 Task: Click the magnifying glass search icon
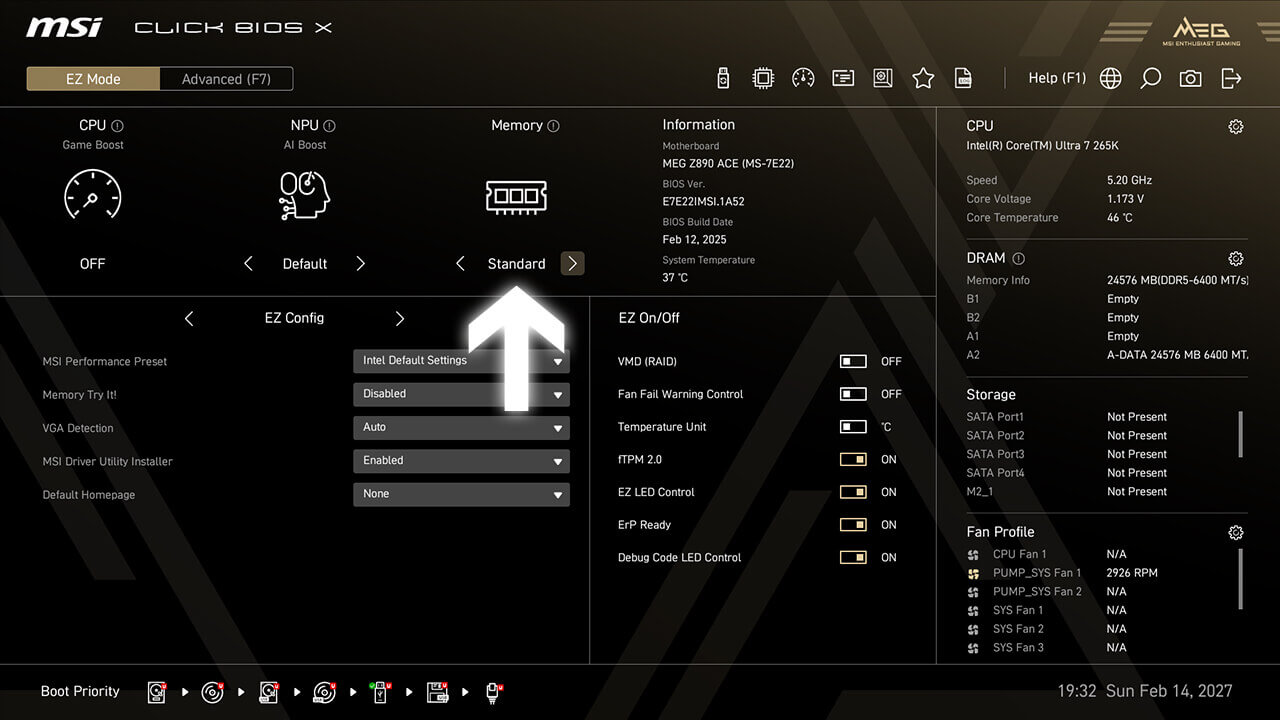[1150, 78]
